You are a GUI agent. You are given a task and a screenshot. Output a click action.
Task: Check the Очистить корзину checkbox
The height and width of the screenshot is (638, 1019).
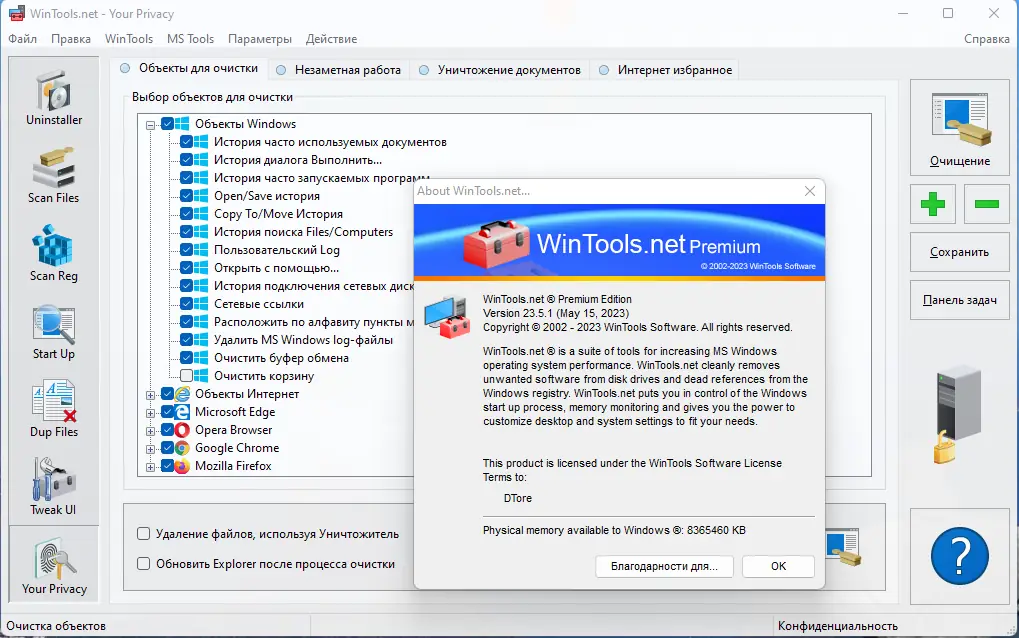pyautogui.click(x=187, y=376)
